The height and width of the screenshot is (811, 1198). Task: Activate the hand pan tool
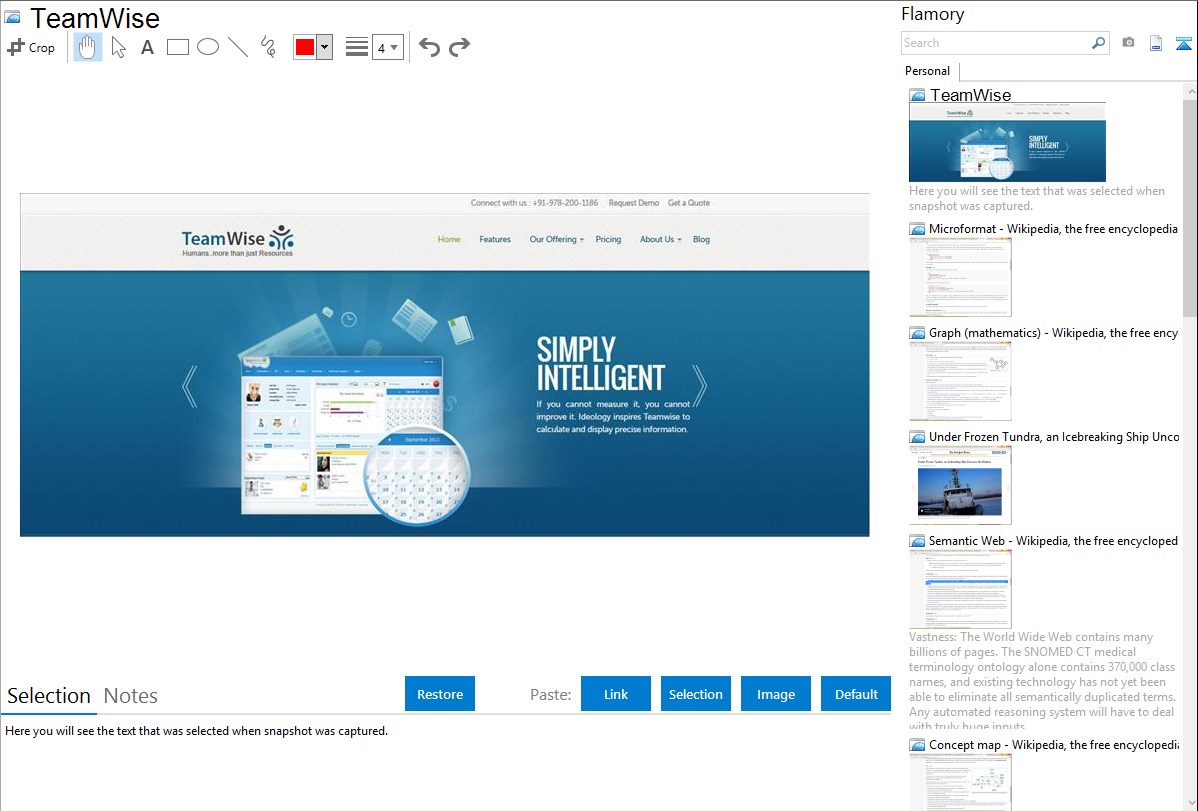click(88, 47)
